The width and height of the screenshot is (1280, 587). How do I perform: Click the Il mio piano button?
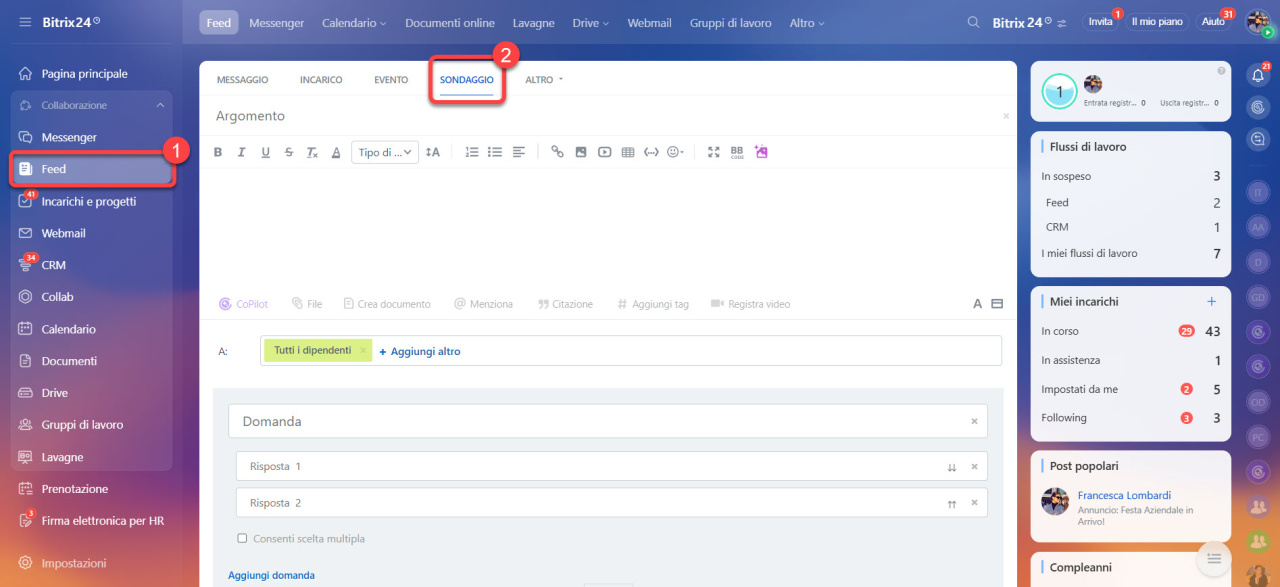(1157, 22)
